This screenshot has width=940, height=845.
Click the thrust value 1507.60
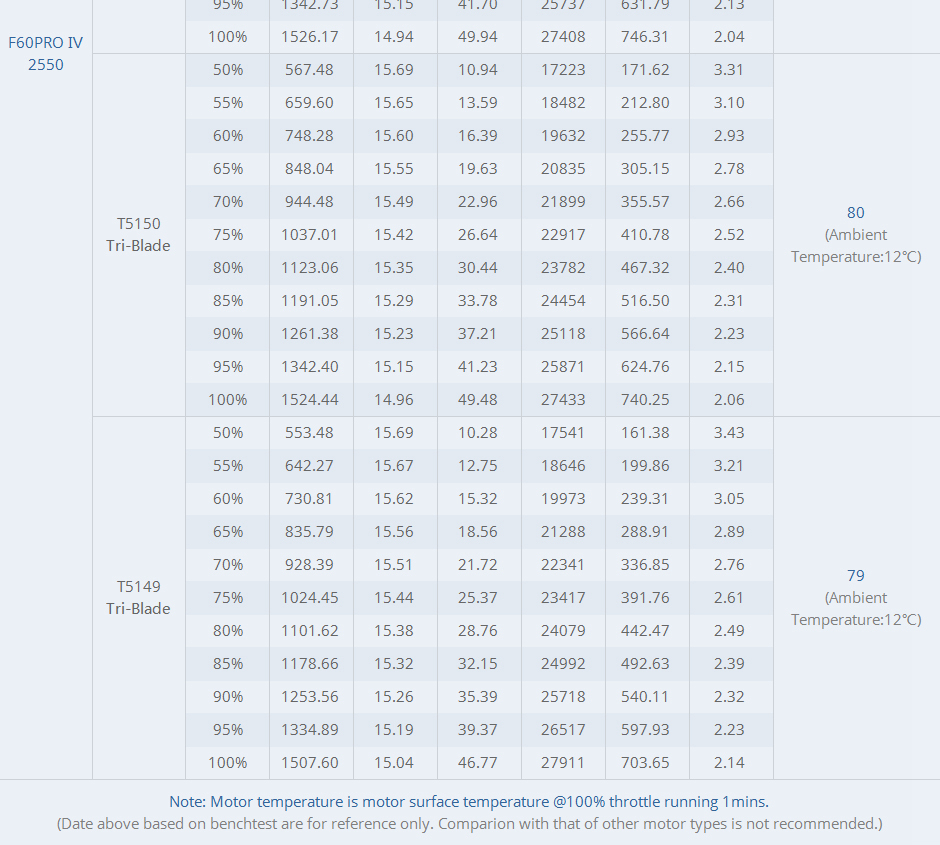tap(310, 763)
